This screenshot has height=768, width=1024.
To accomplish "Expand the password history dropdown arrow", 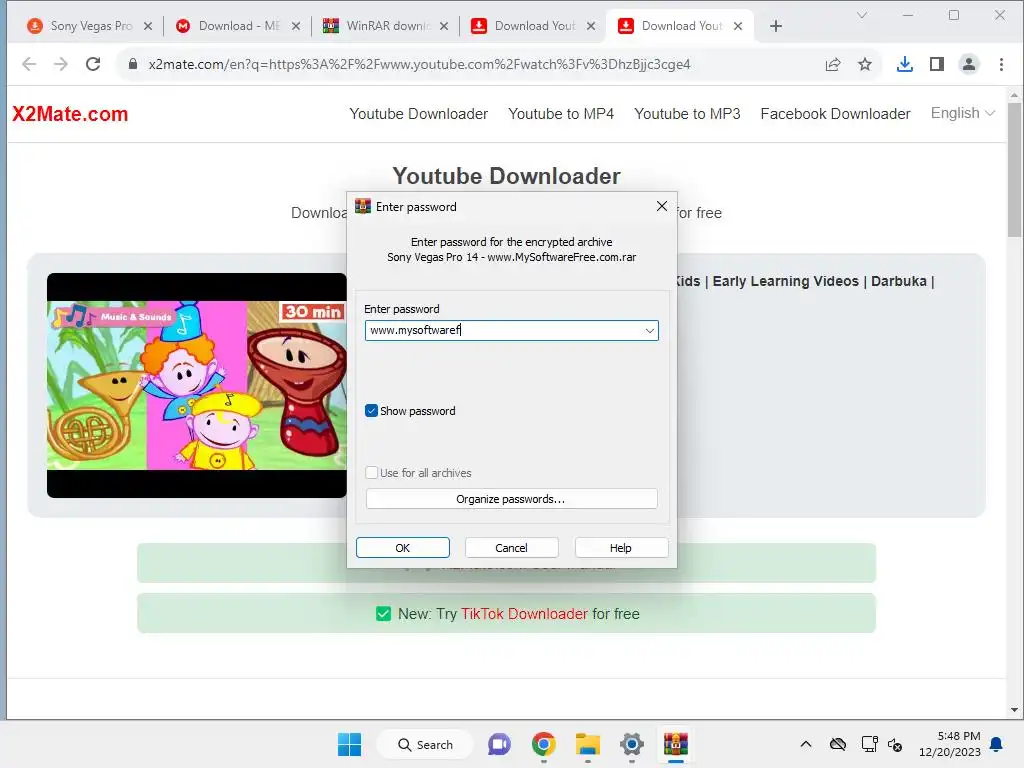I will 650,330.
